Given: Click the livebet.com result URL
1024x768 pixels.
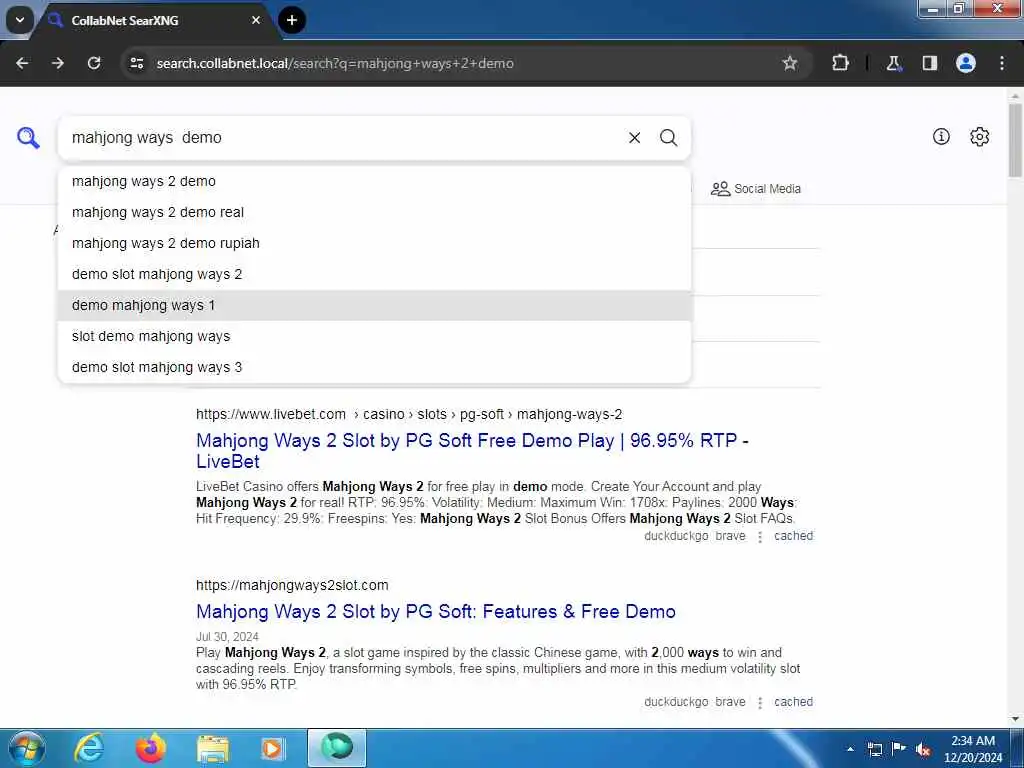Looking at the screenshot, I should (409, 414).
